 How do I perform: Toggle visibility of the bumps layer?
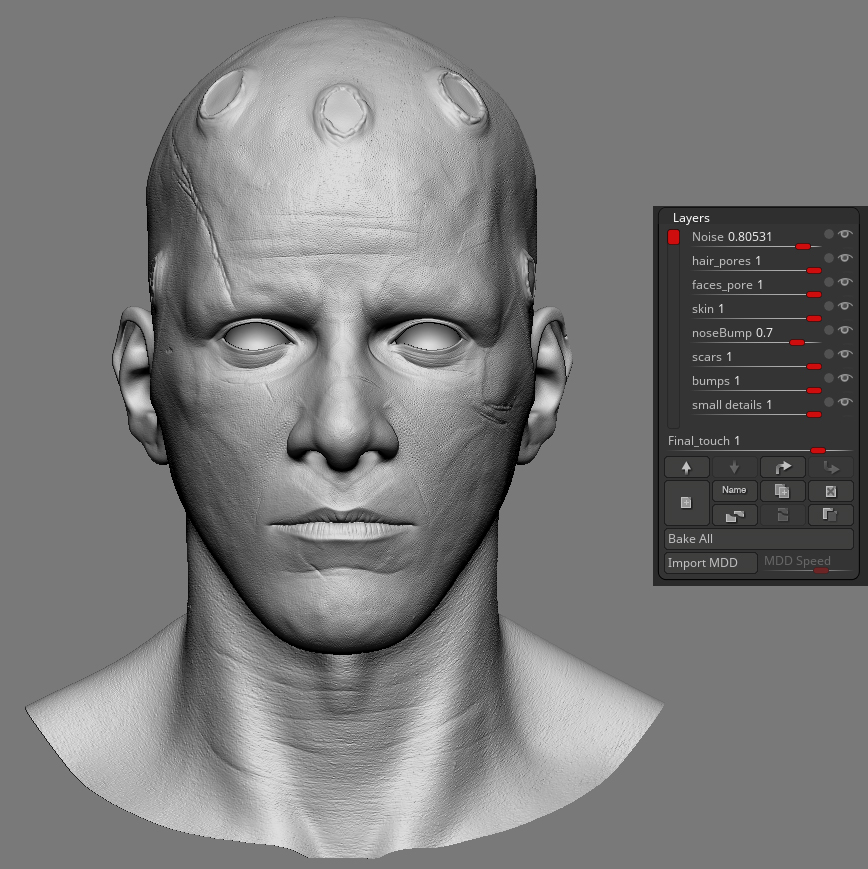pos(845,378)
